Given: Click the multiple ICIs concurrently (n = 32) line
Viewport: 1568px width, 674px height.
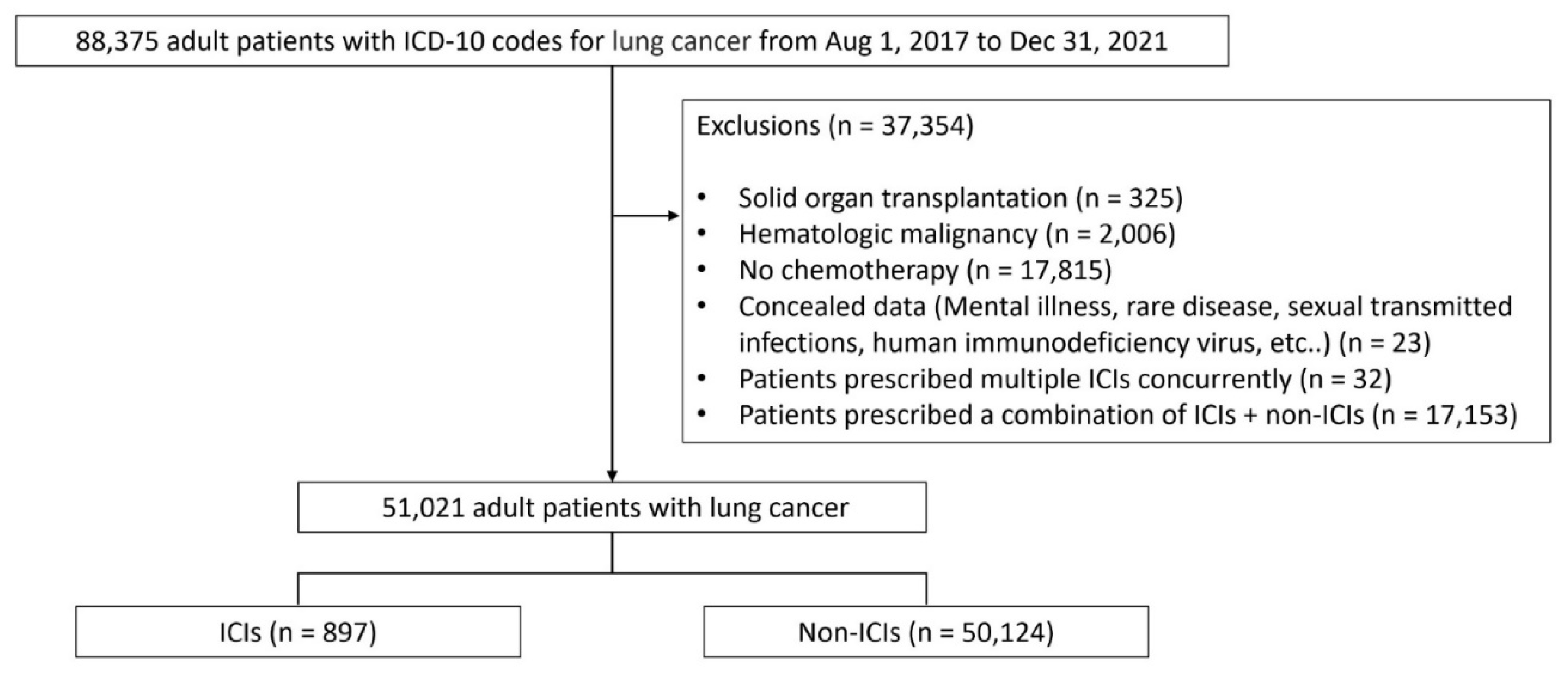Looking at the screenshot, I should (x=1065, y=379).
